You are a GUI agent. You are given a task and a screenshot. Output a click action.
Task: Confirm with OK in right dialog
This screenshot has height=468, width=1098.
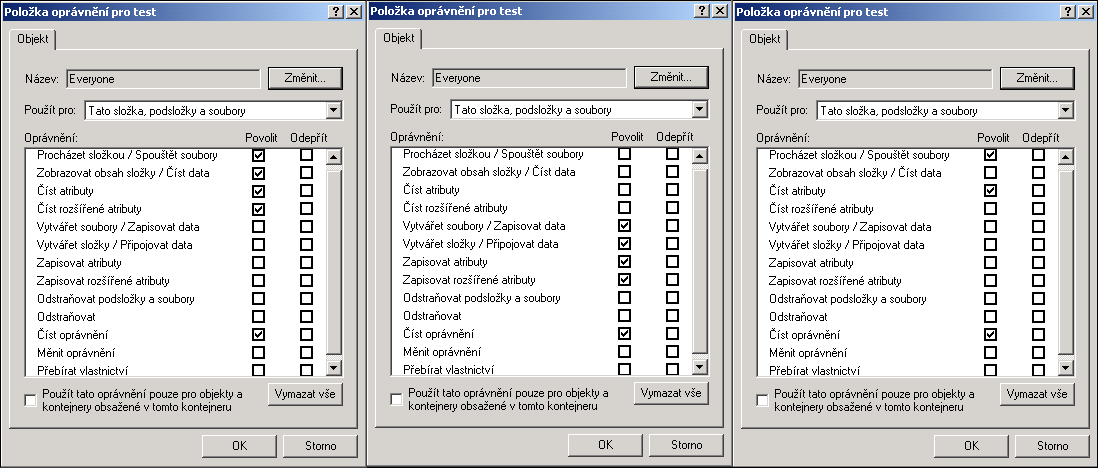pos(971,446)
